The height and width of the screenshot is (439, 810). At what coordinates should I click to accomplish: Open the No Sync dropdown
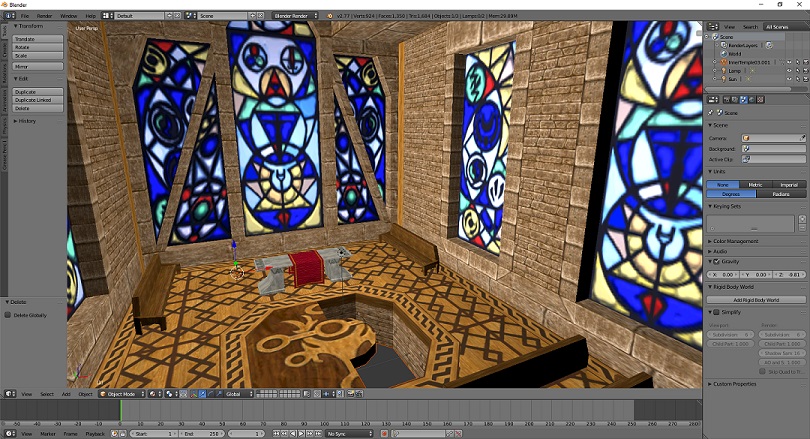(x=349, y=434)
